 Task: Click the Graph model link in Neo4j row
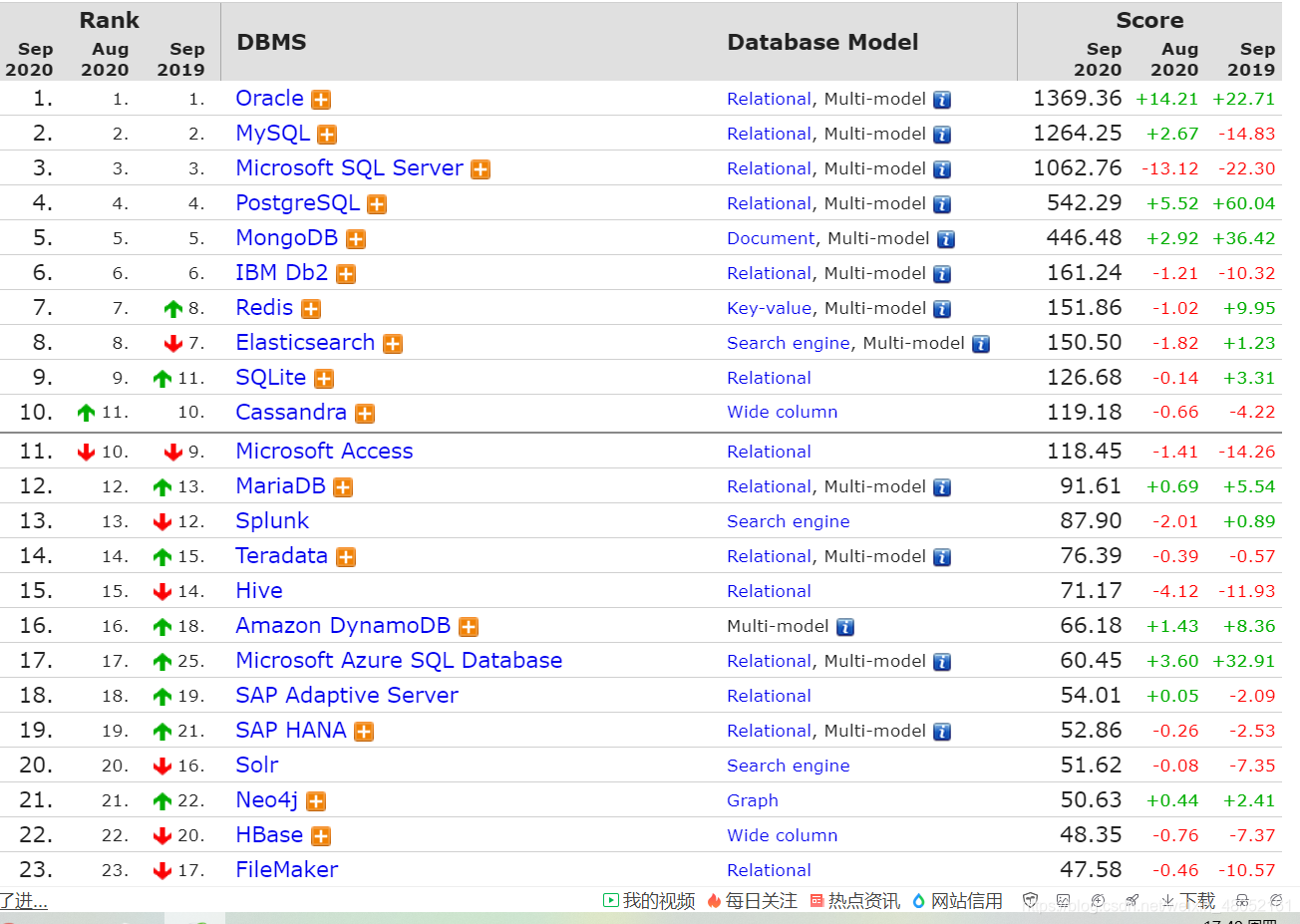point(753,800)
